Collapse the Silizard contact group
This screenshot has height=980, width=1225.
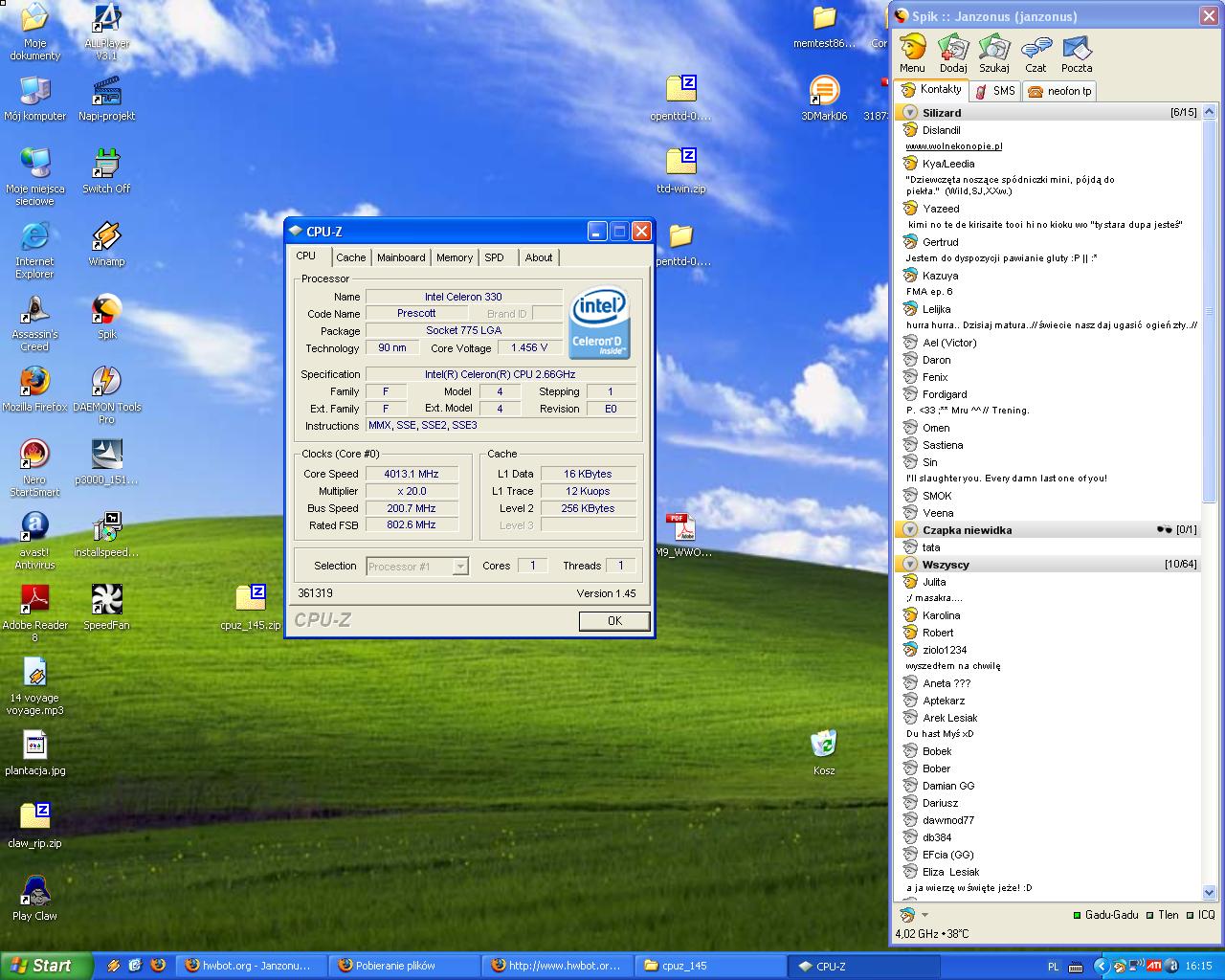tap(910, 113)
